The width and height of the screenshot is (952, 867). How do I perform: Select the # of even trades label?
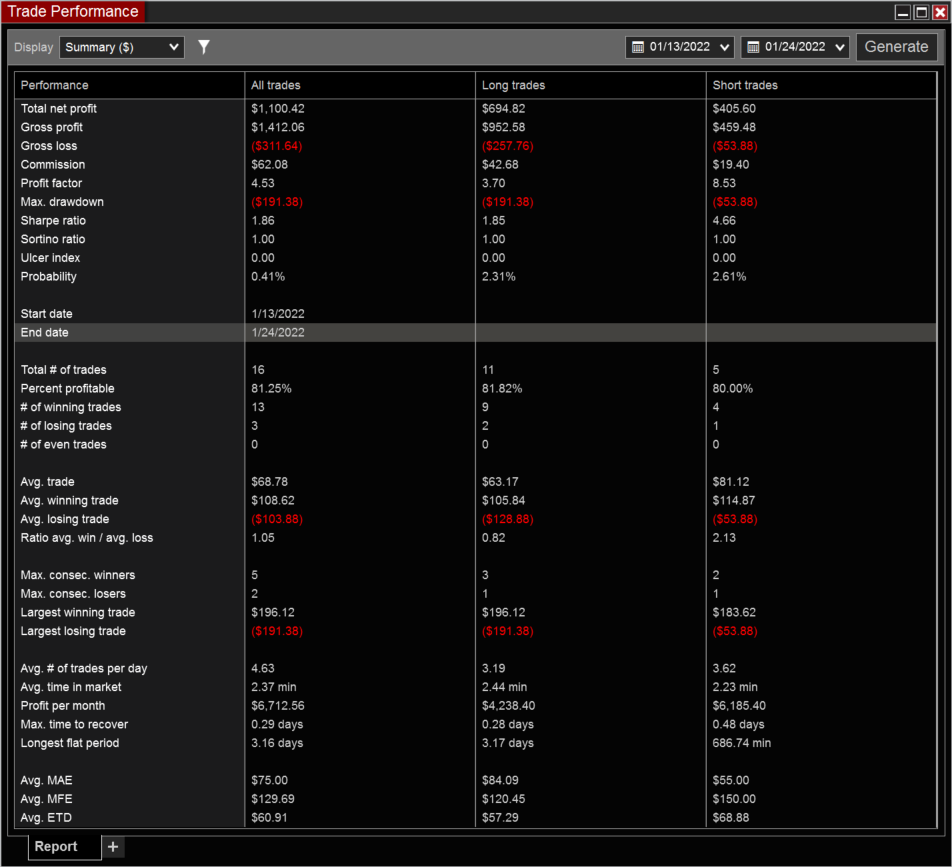point(63,444)
